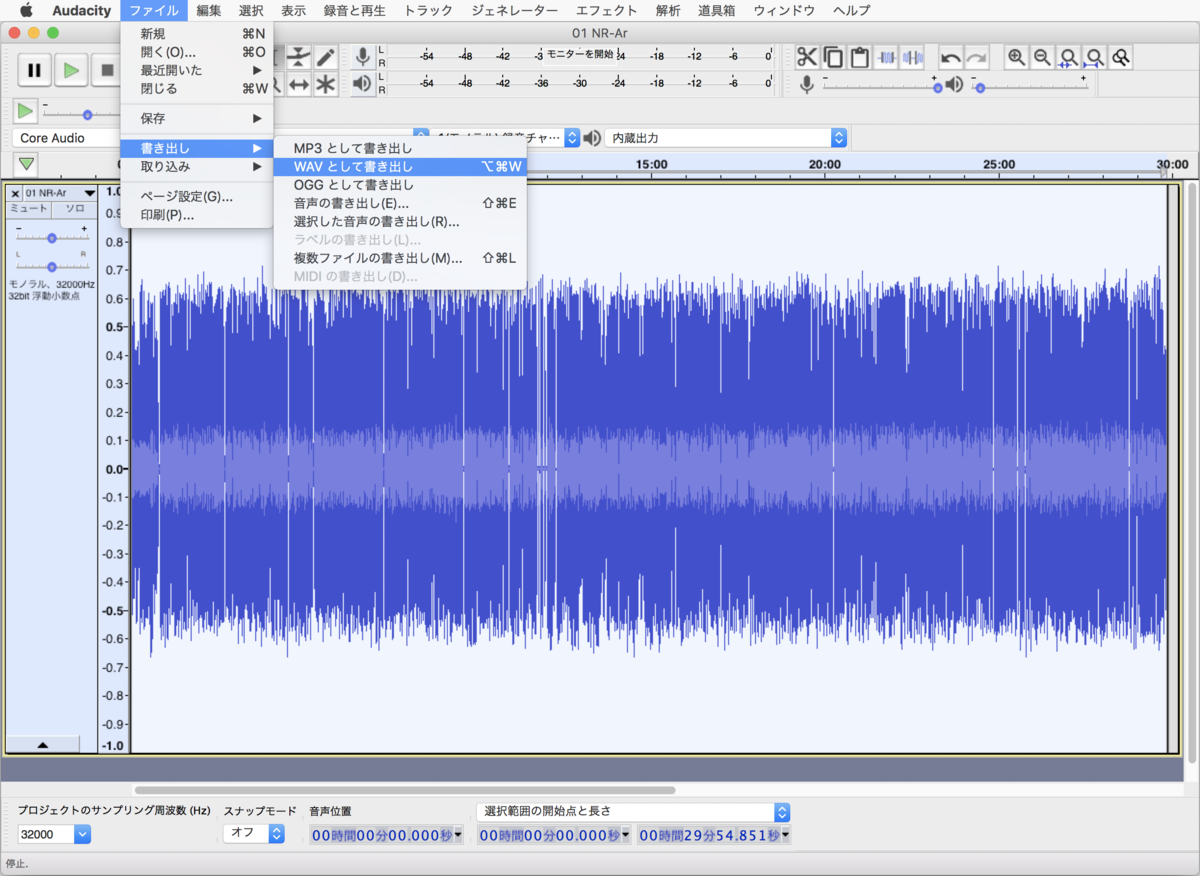Open the project sample rate 32000 dropdown

[54, 834]
